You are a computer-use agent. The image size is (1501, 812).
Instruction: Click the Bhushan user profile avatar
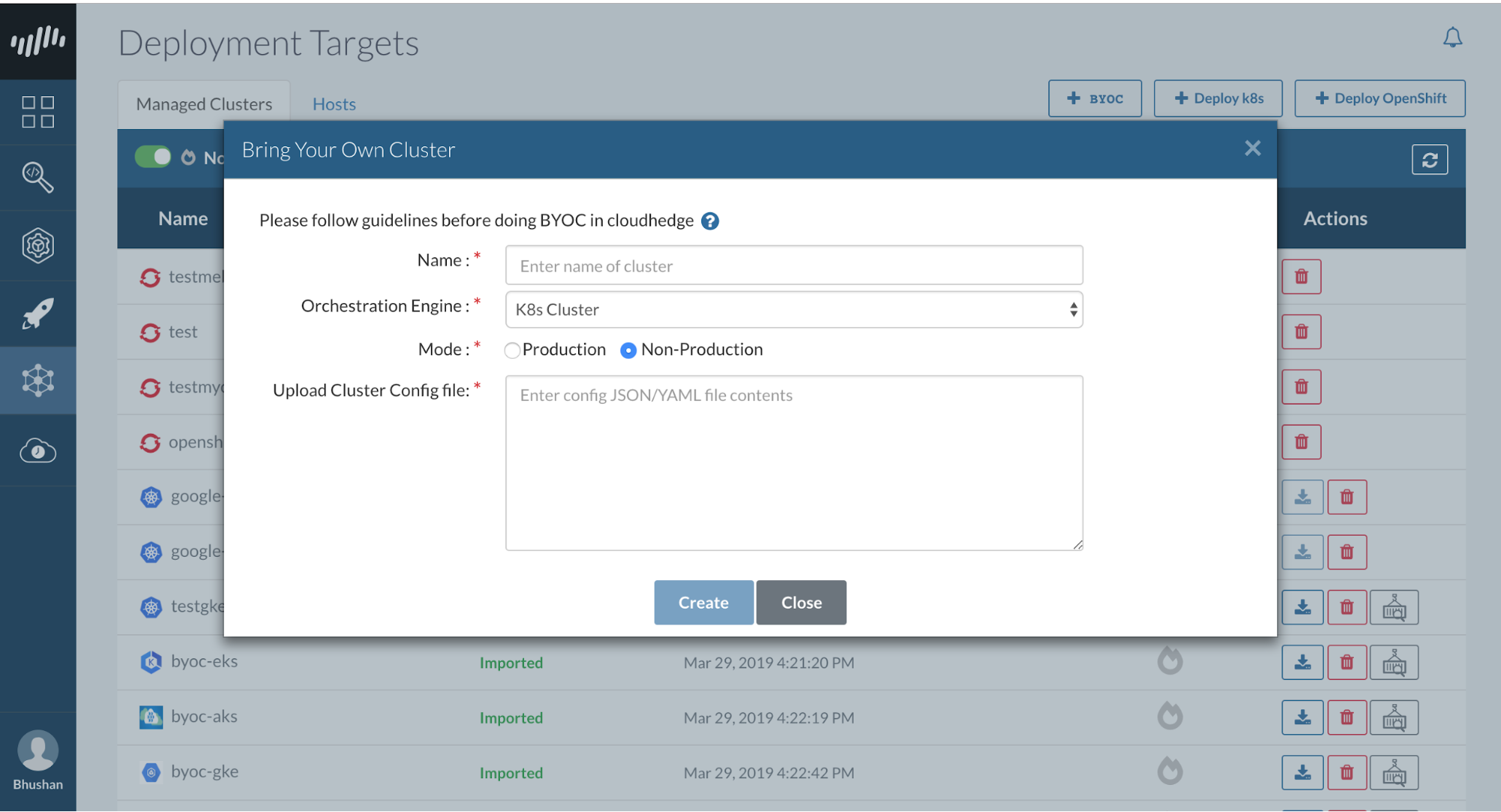(38, 751)
